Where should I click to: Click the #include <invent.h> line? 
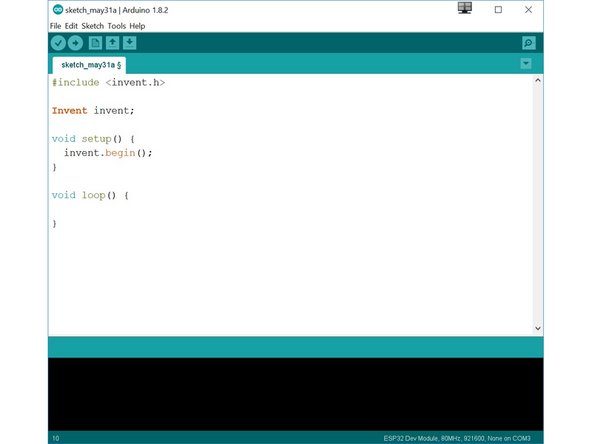108,83
